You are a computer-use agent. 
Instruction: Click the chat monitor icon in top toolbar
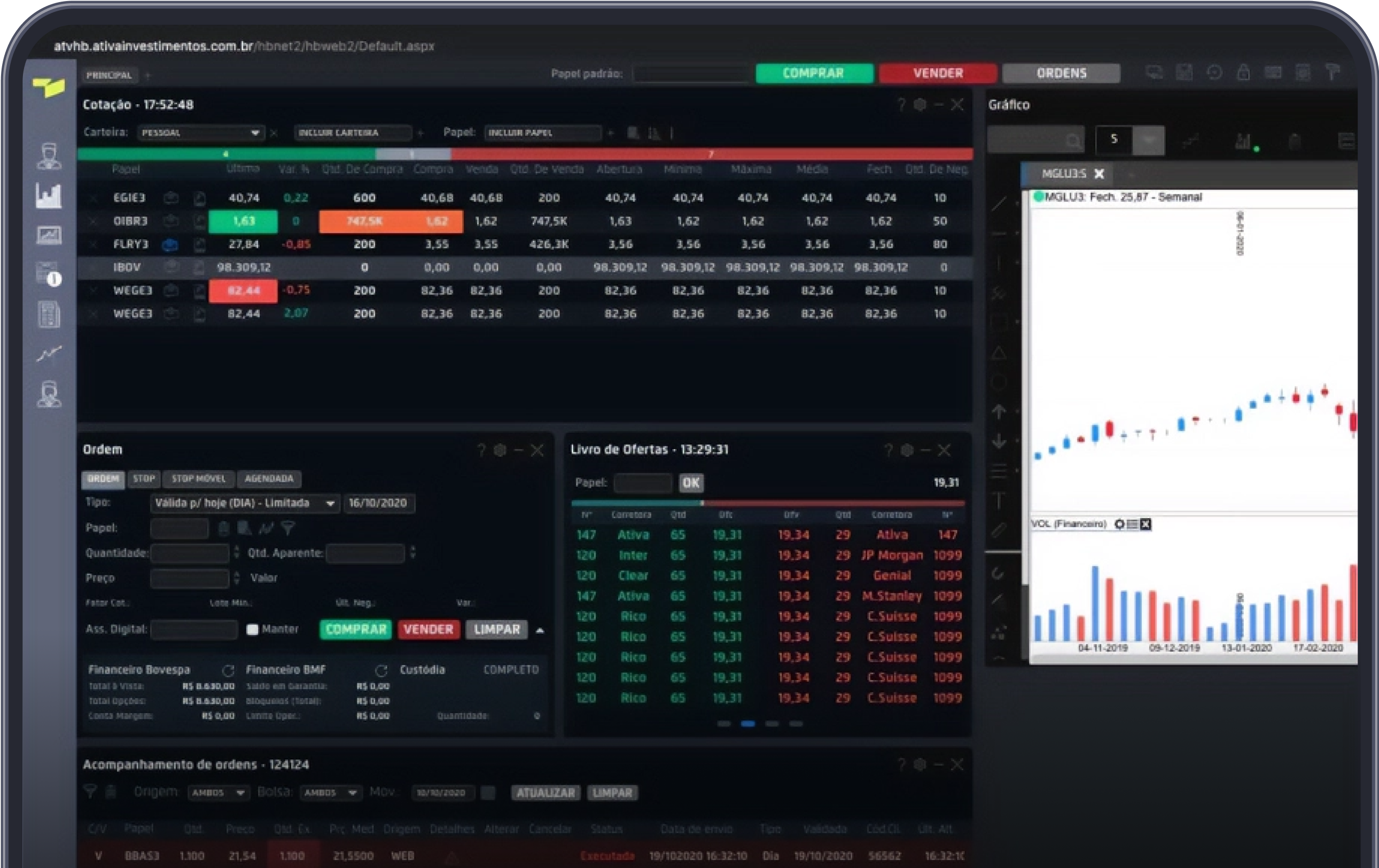pos(1154,73)
